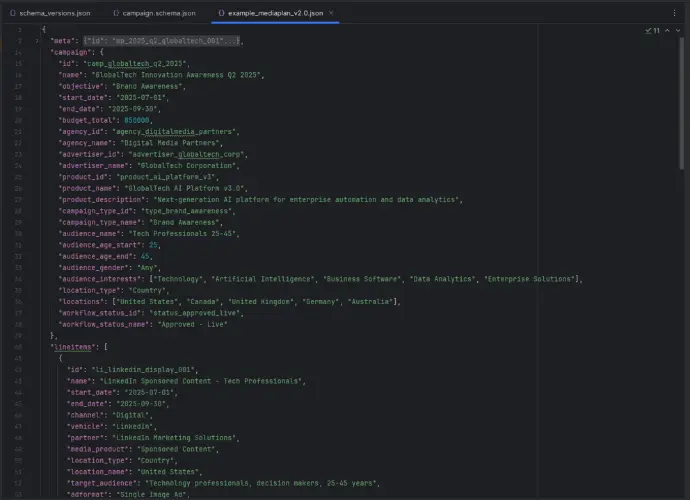
Task: Click "LinkedIn Sponsored Content - Tech Professionals" value
Action: point(201,381)
